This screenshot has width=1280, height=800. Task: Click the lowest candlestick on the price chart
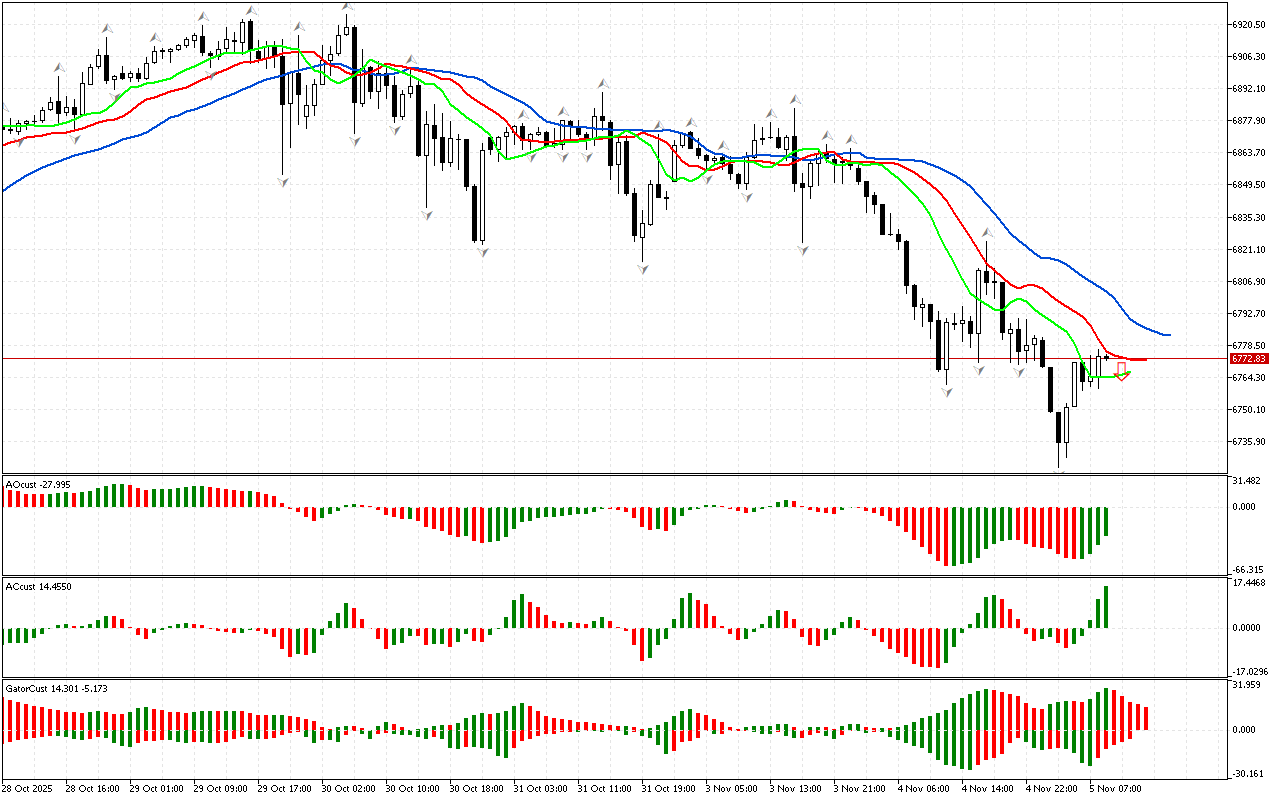click(x=1058, y=430)
